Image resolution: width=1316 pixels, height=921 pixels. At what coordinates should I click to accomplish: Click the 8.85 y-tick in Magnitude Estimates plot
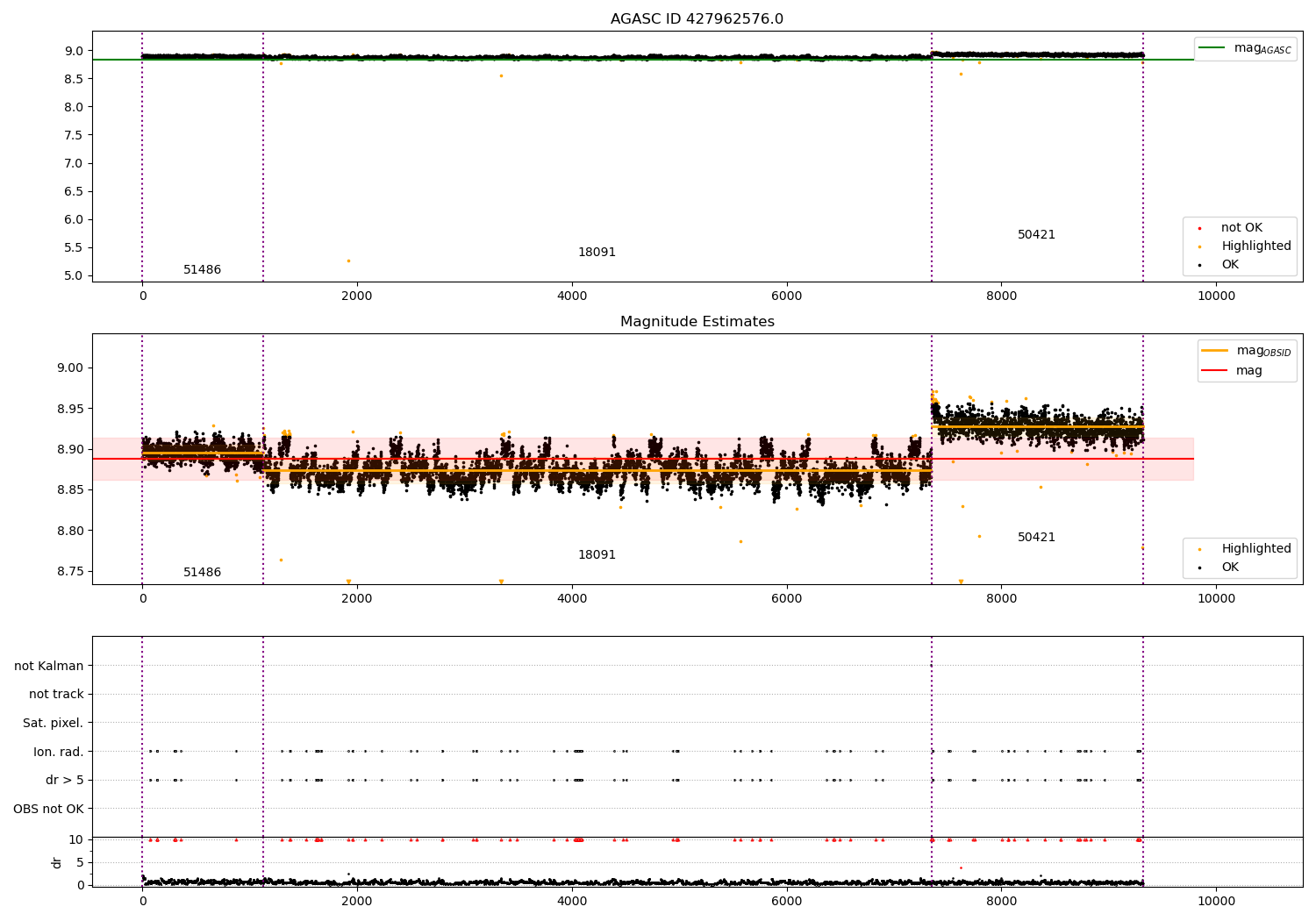pyautogui.click(x=72, y=490)
